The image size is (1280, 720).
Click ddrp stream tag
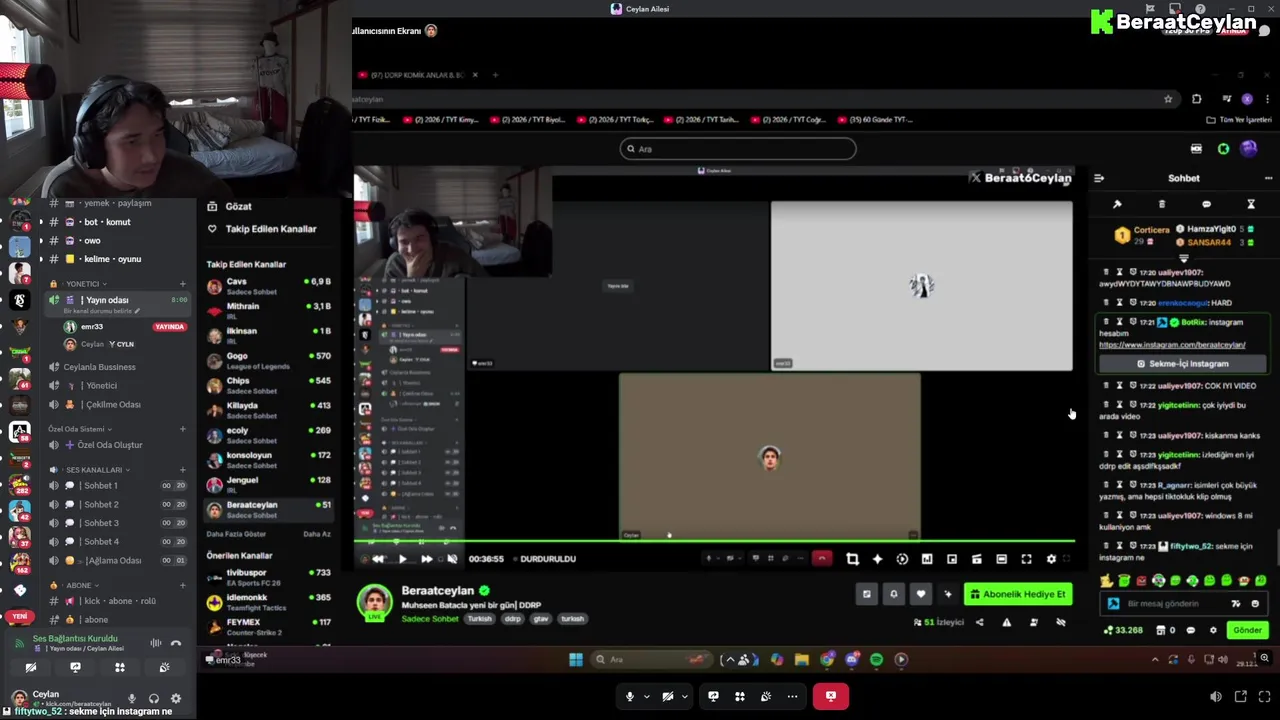coord(513,618)
